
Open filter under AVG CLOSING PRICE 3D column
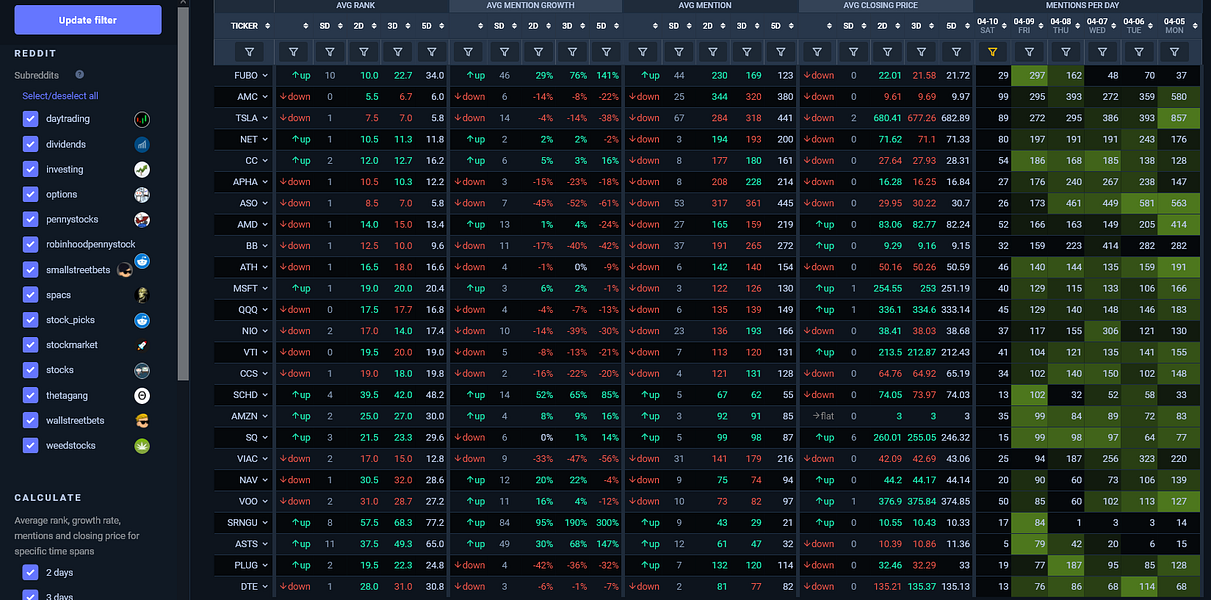click(923, 51)
